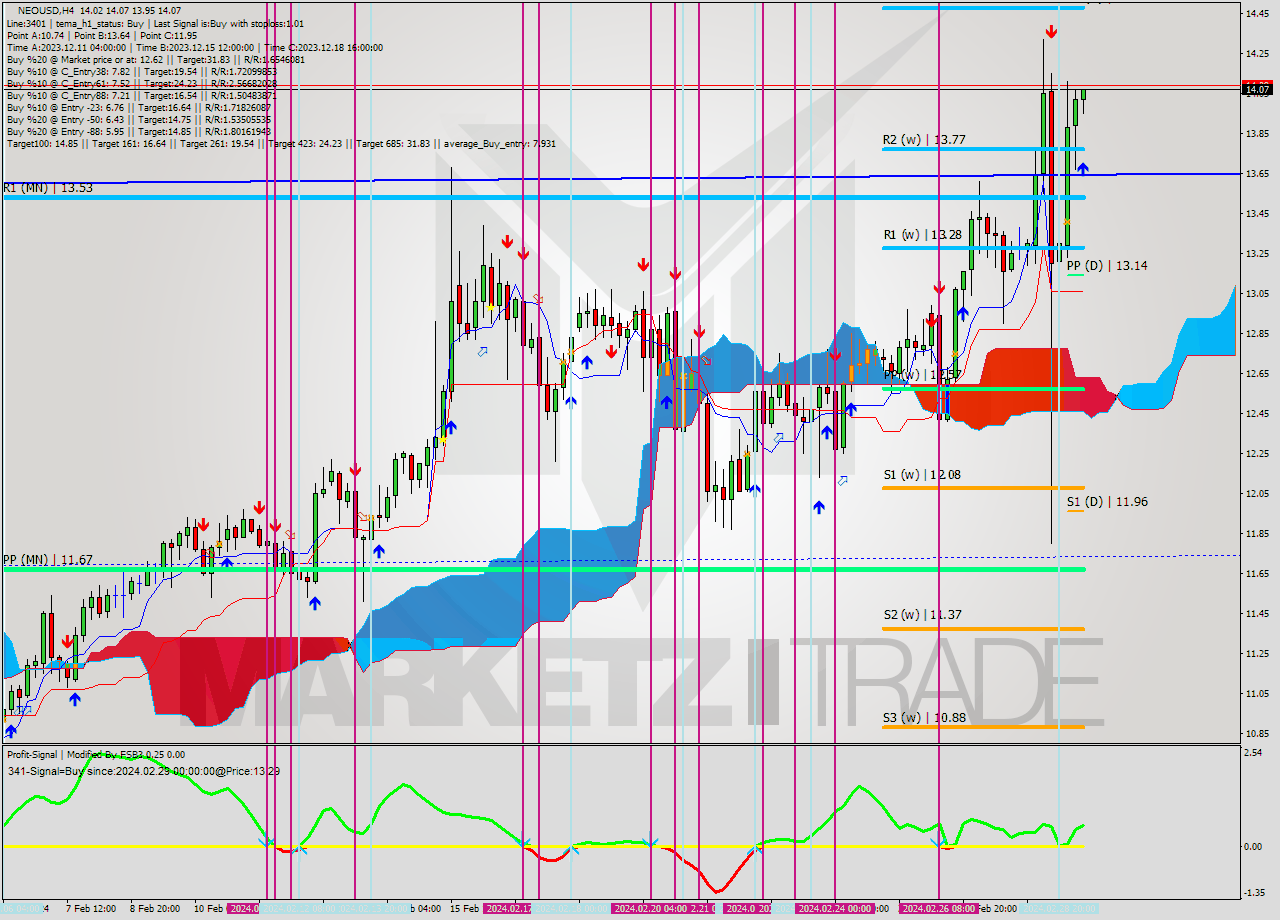Screen dimensions: 1280x920
Task: Click the 'PP (MN) | 11.67' monthly pivot label
Action: tap(47, 560)
